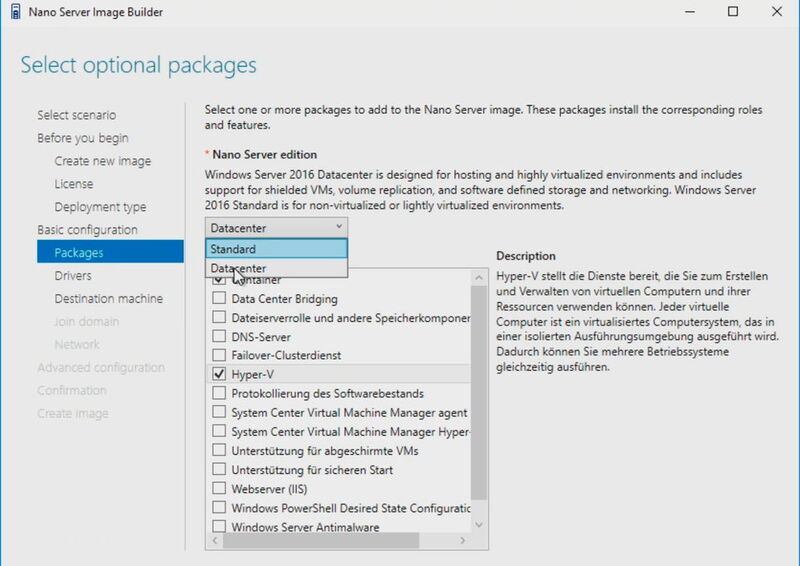The image size is (800, 566).
Task: Go to Deployment type step
Action: click(x=100, y=207)
